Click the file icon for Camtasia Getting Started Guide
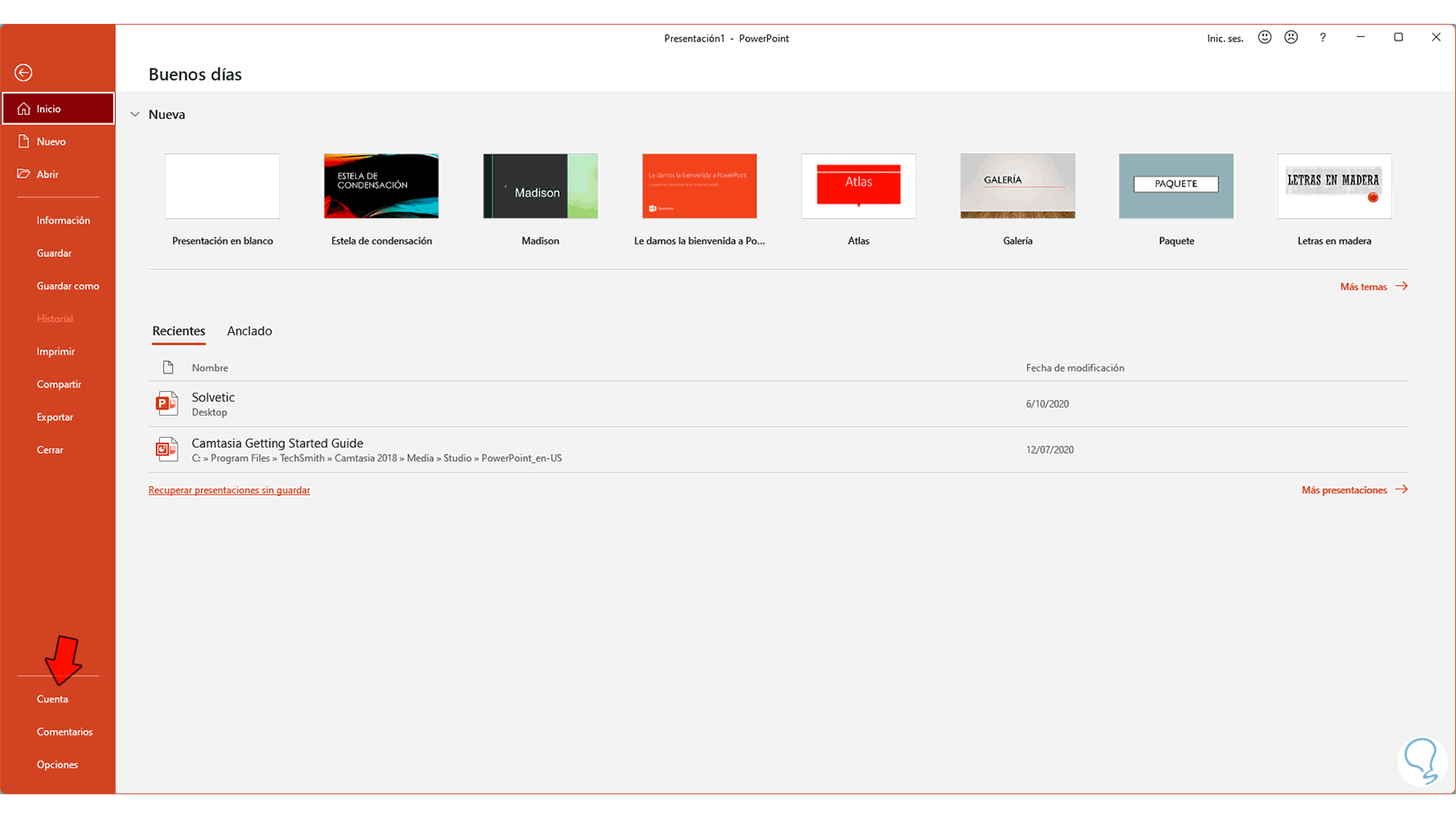This screenshot has width=1456, height=819. click(x=167, y=449)
